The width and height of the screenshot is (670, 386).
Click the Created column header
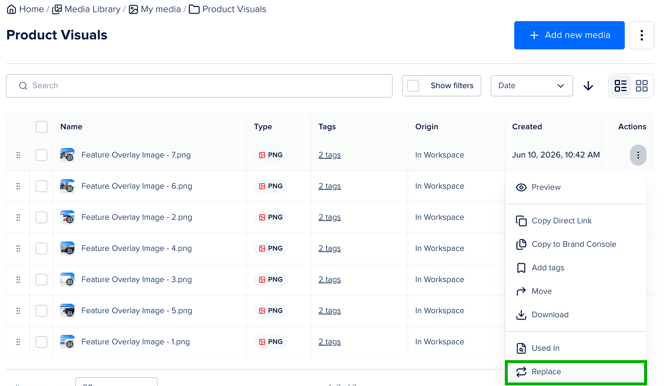click(527, 127)
